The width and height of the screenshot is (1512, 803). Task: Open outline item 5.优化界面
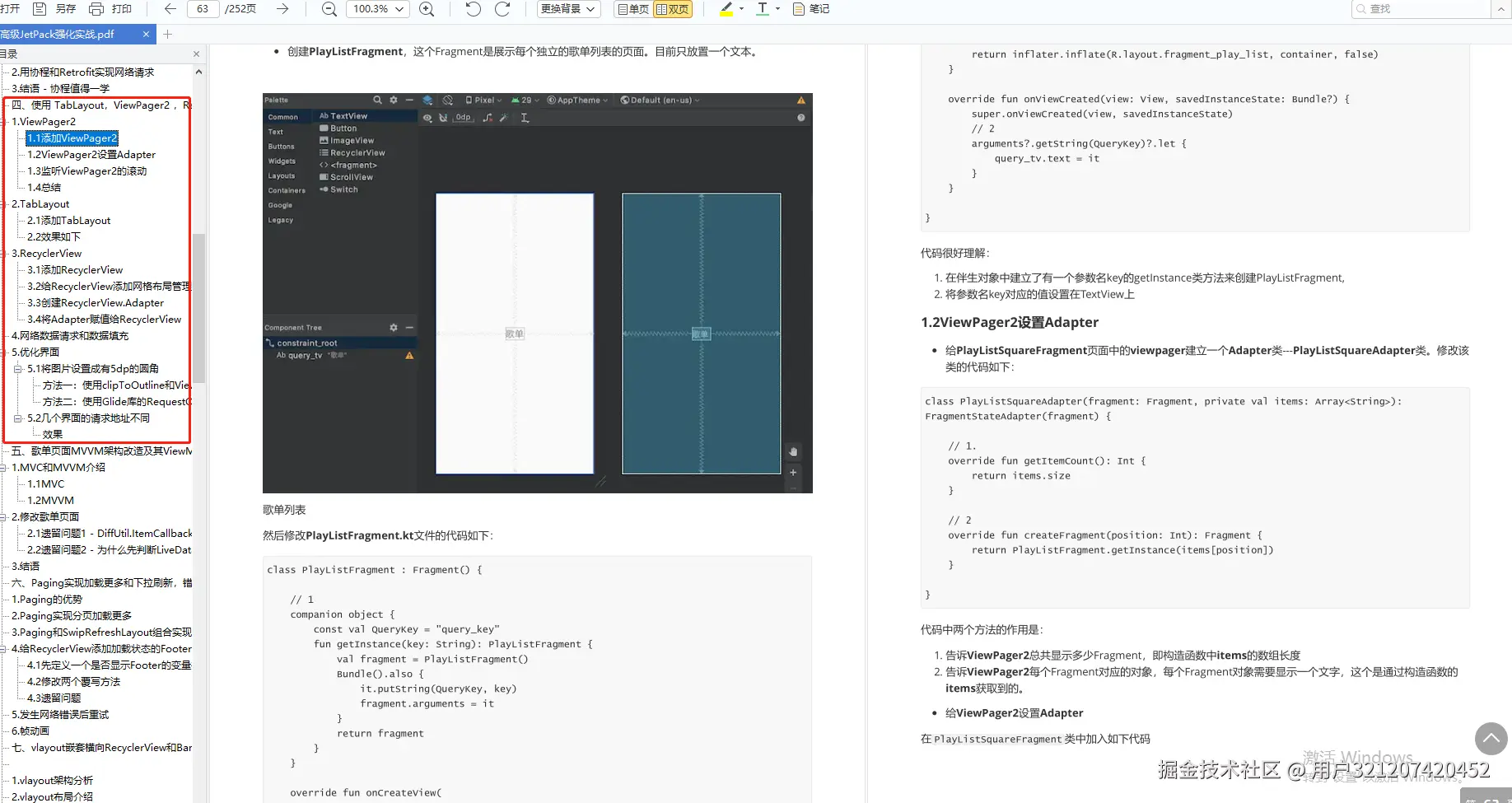click(35, 352)
